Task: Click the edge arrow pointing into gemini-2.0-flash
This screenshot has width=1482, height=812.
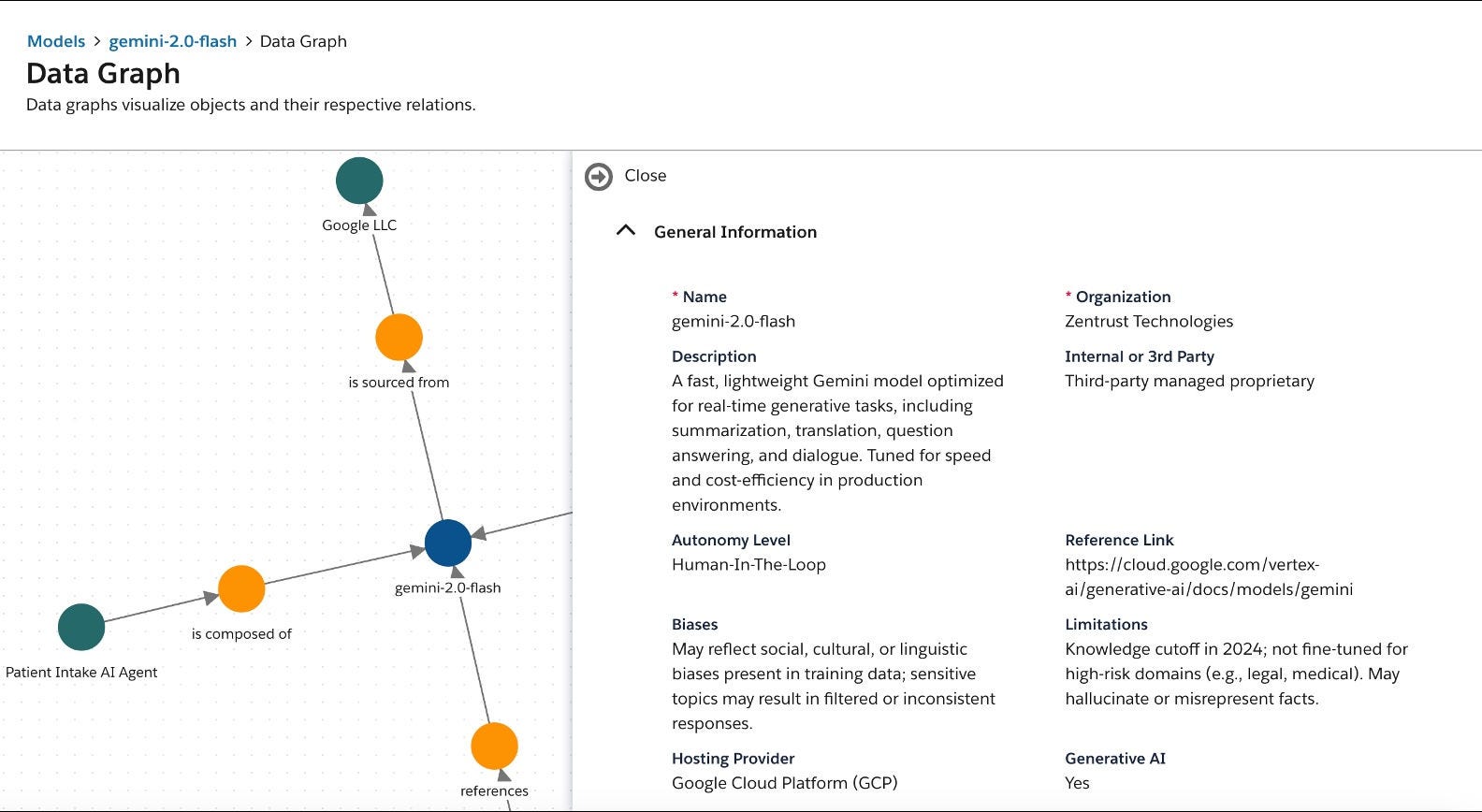Action: point(480,534)
